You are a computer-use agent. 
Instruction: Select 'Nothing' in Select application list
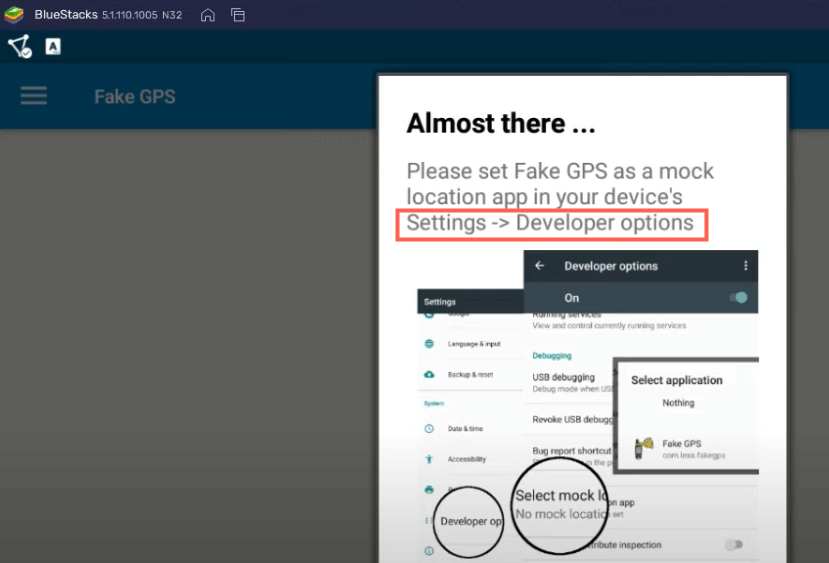(678, 403)
